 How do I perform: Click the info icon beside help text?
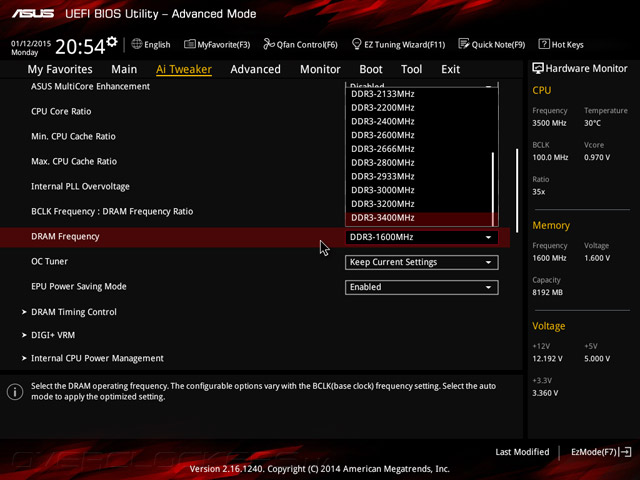click(x=15, y=392)
